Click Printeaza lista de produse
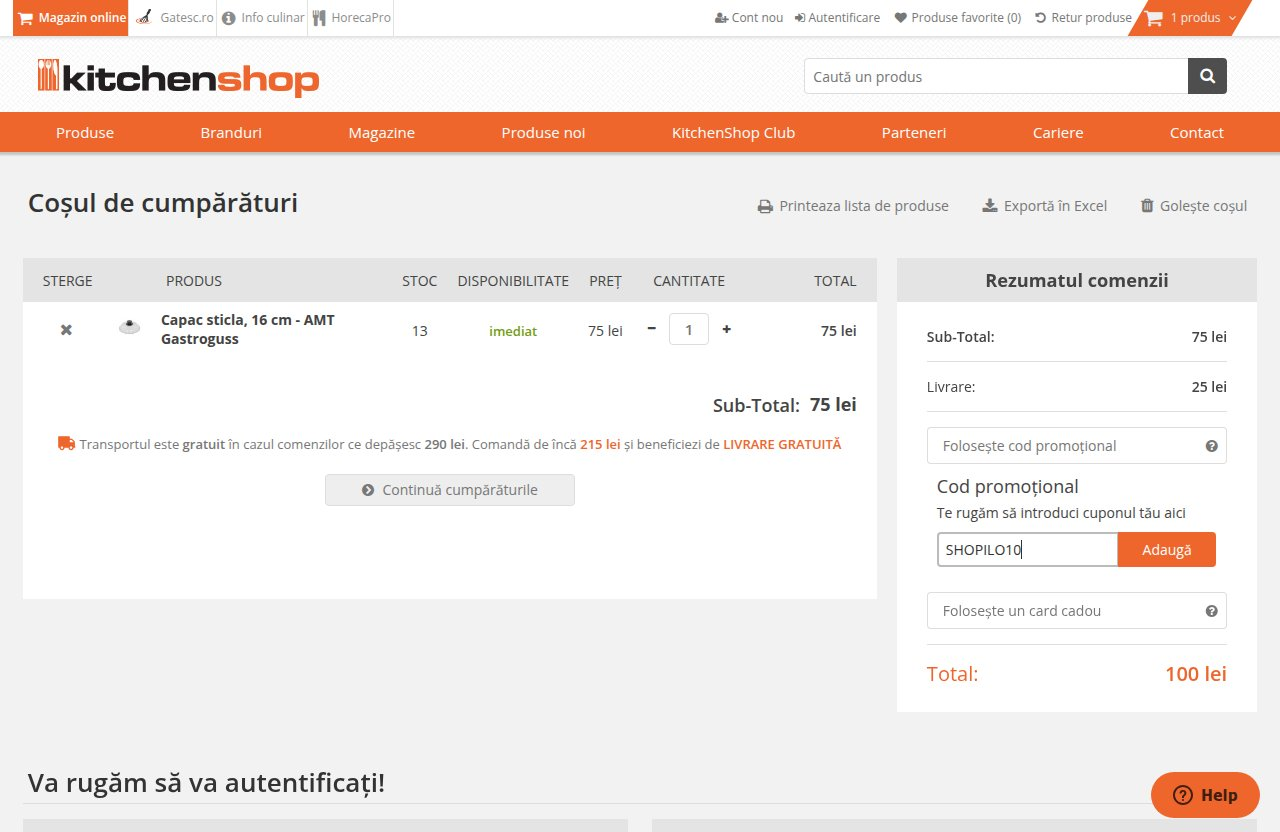Image resolution: width=1280 pixels, height=832 pixels. [853, 206]
